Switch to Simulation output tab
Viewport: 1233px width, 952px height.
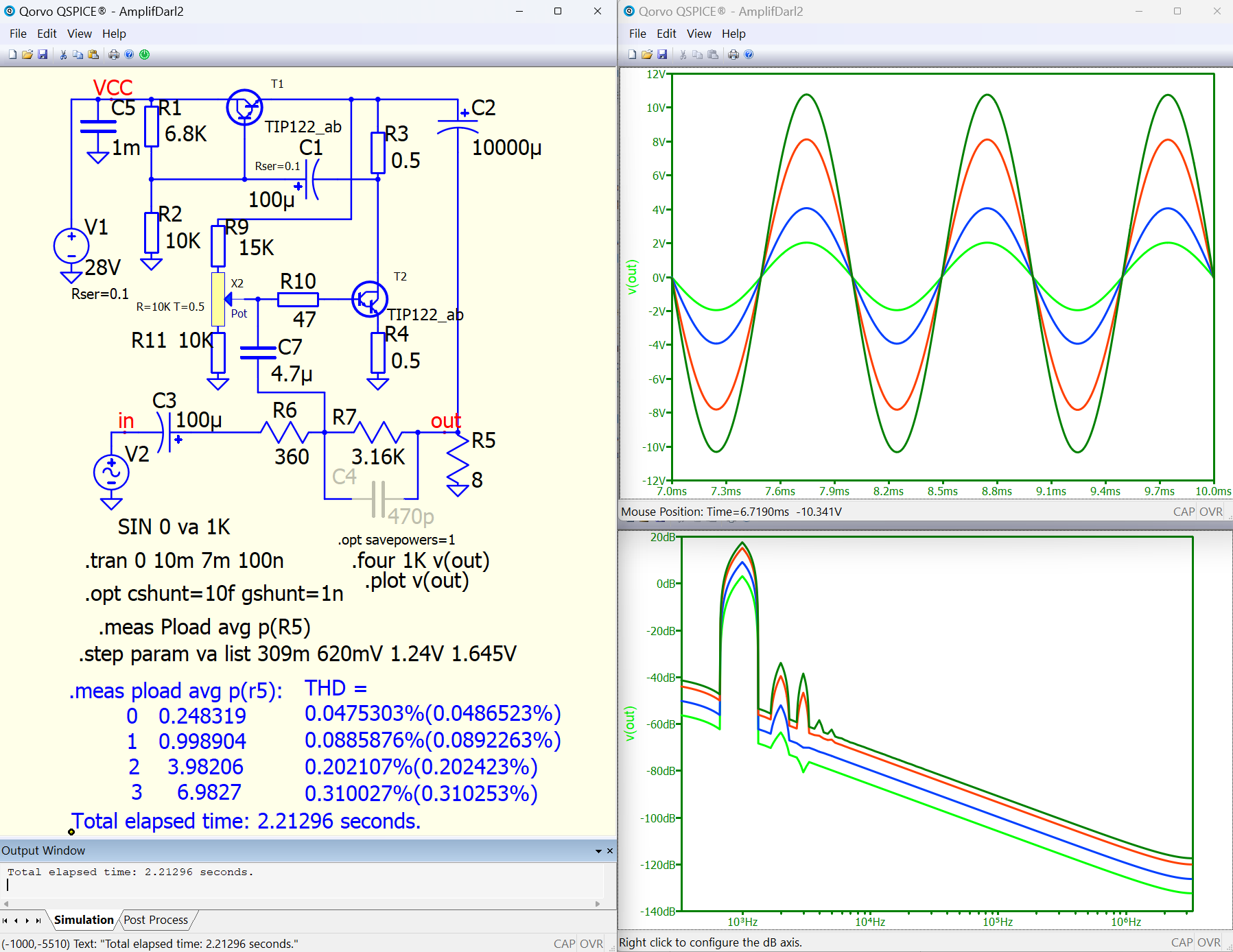(x=84, y=920)
